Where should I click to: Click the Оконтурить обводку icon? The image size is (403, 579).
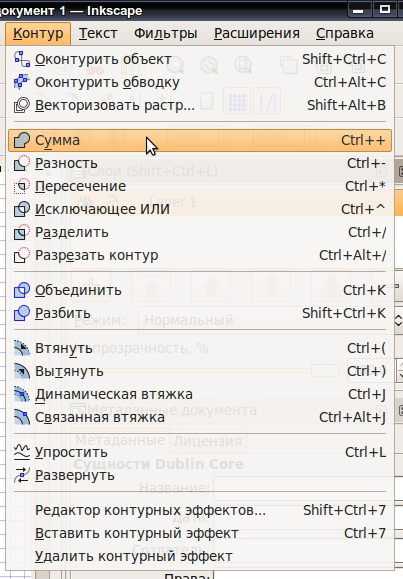(x=21, y=82)
